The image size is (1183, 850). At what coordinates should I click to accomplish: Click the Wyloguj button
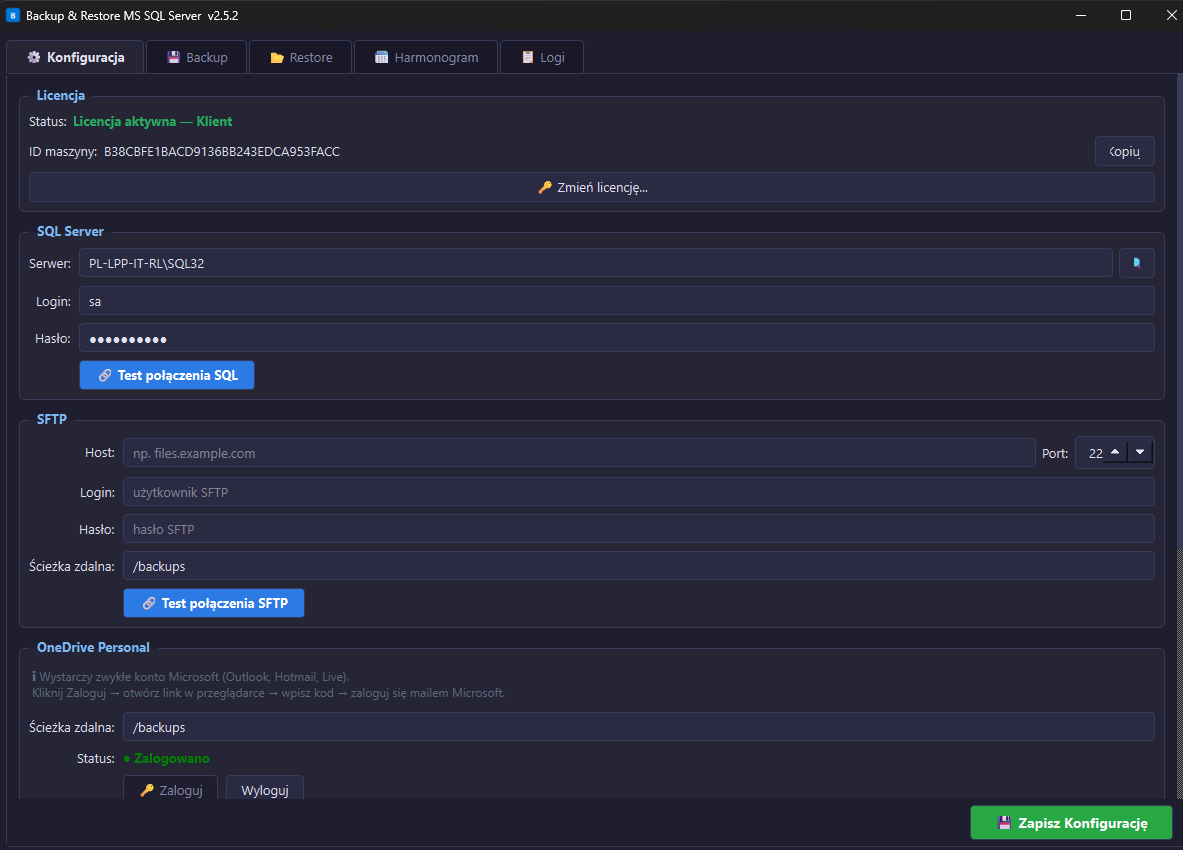pyautogui.click(x=264, y=789)
